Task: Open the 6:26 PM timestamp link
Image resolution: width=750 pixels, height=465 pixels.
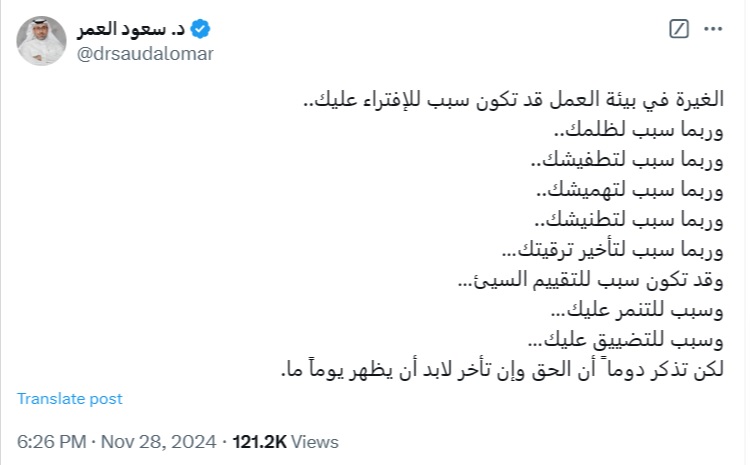Action: tap(52, 441)
